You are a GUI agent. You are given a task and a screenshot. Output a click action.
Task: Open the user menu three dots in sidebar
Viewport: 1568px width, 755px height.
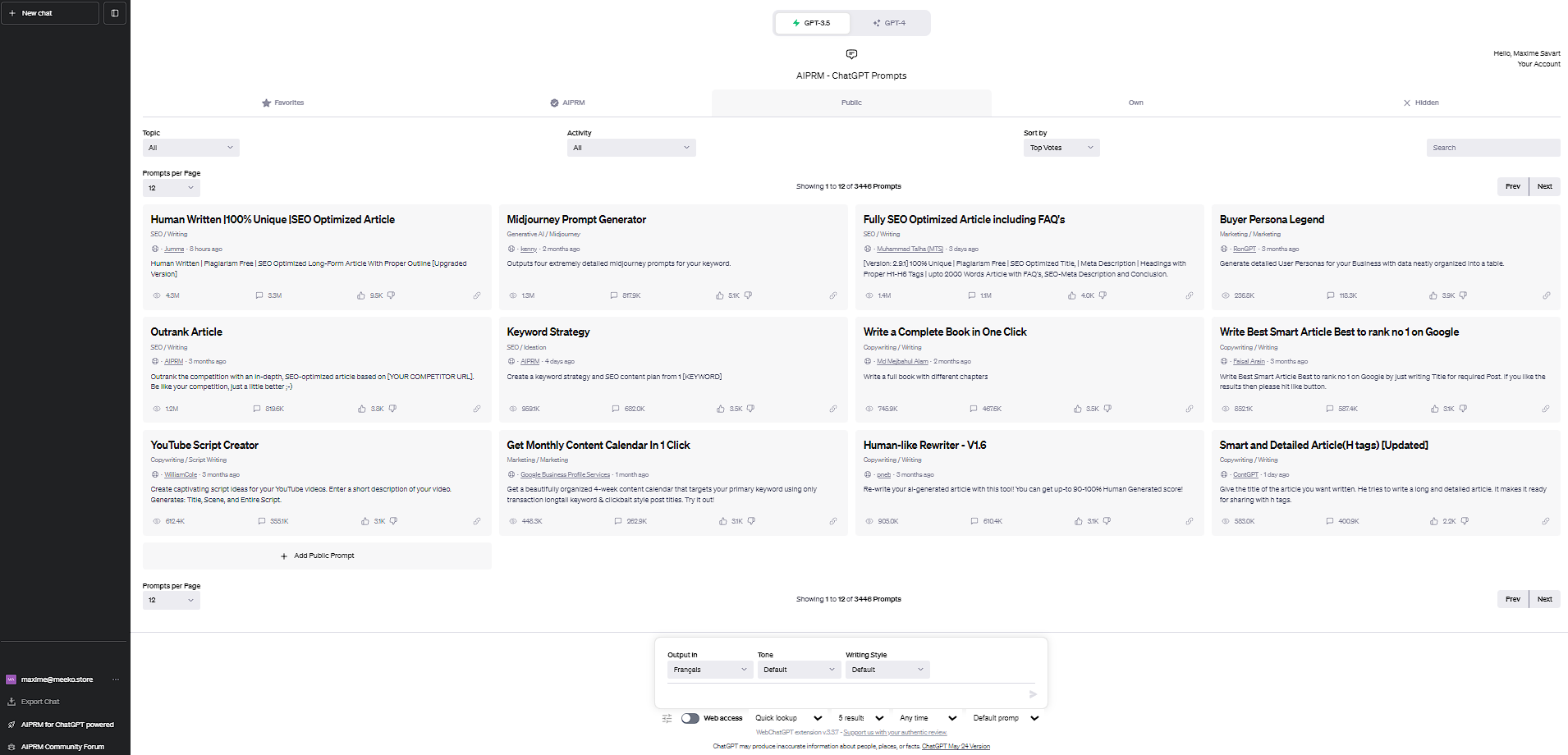point(116,679)
